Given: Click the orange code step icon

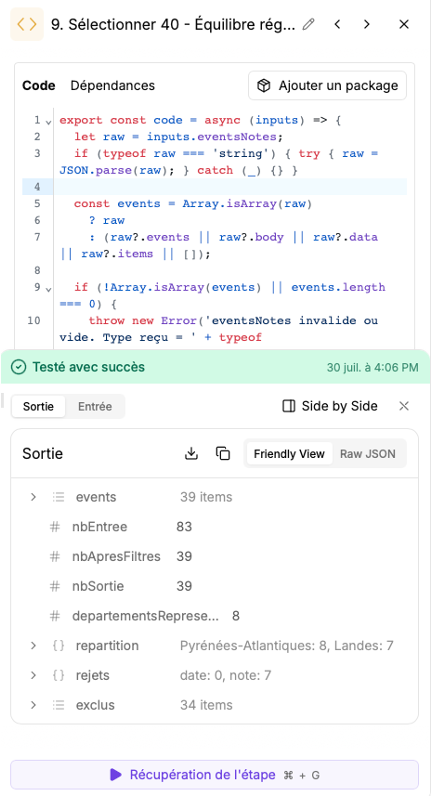Looking at the screenshot, I should tap(27, 24).
